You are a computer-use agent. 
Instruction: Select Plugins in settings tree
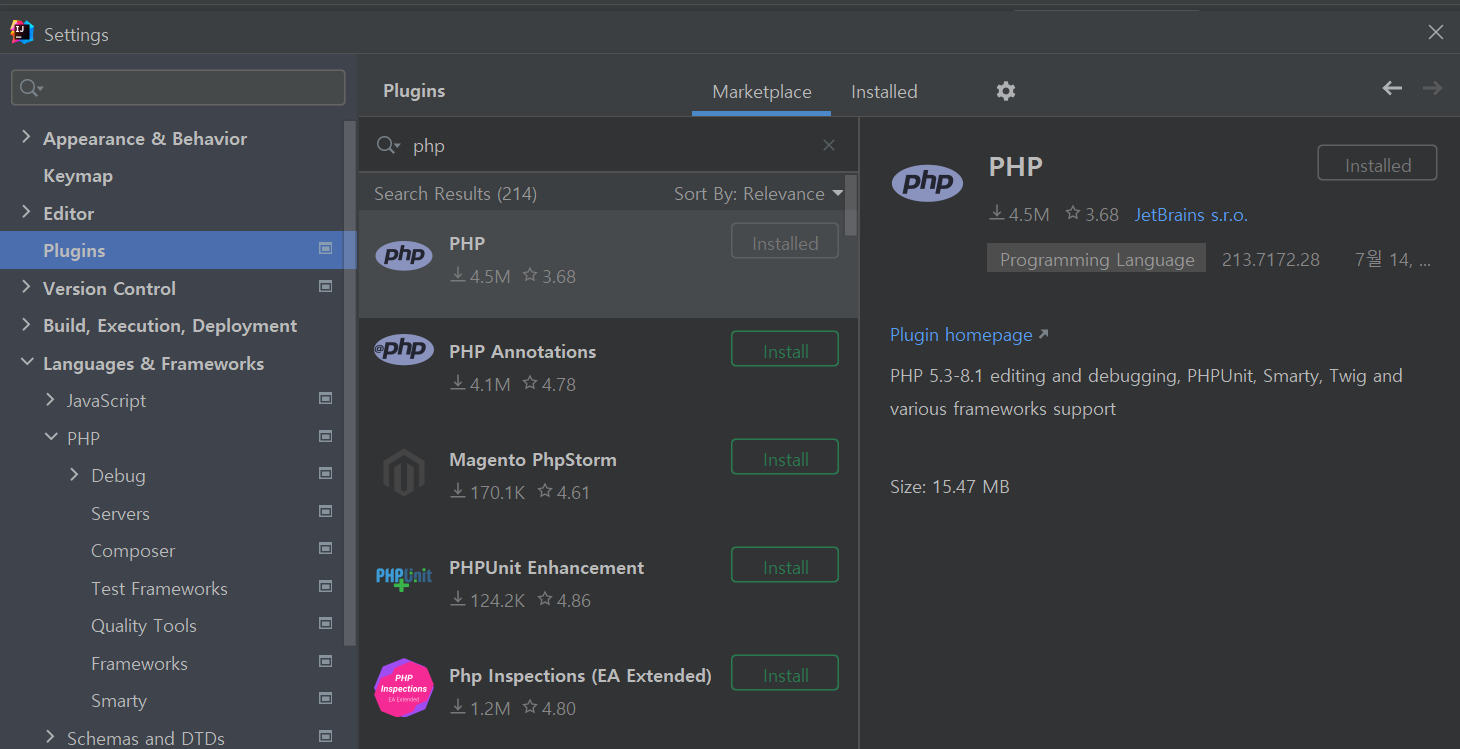point(178,250)
